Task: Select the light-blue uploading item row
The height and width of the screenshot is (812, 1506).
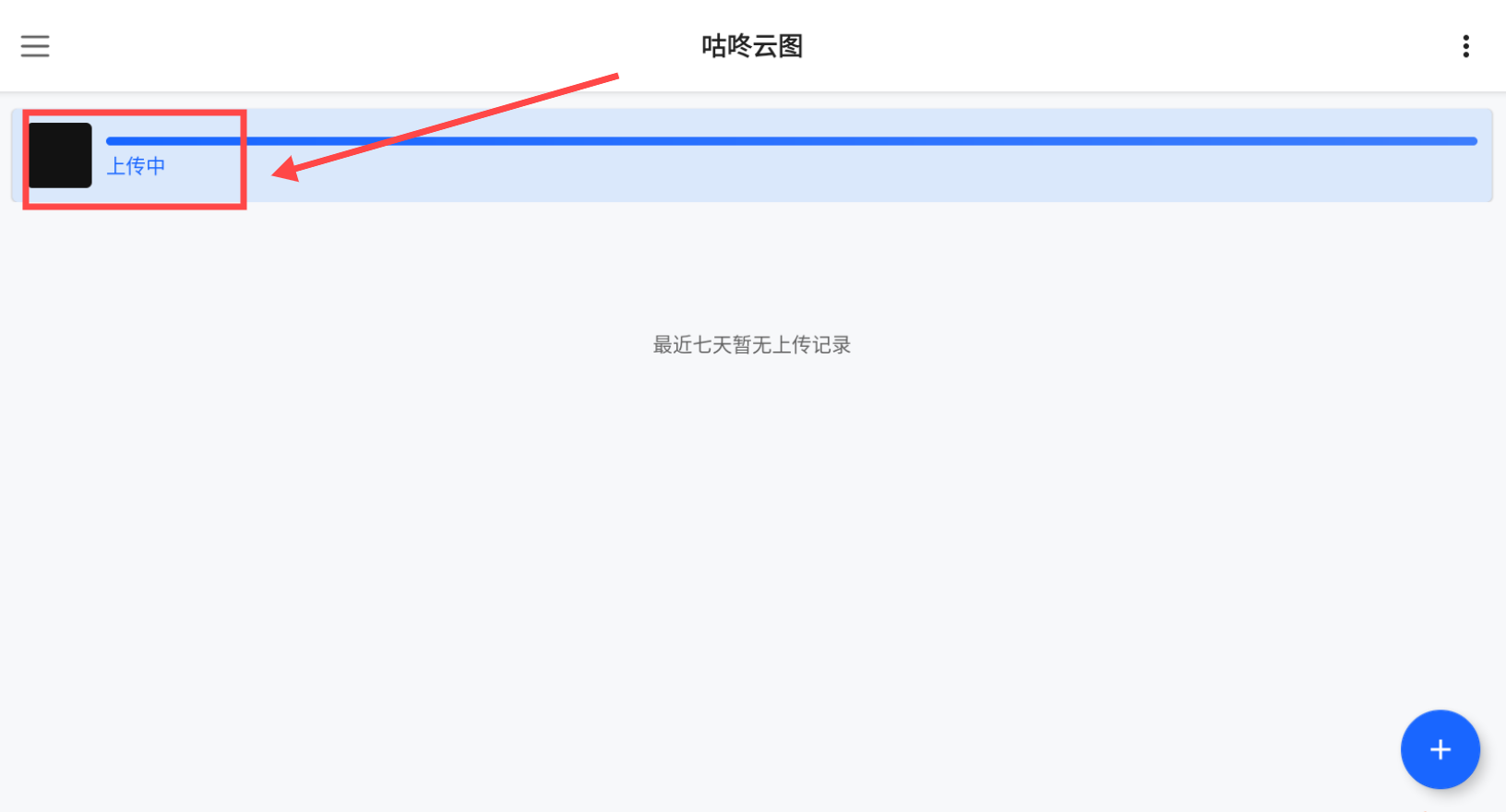Action: [x=752, y=155]
